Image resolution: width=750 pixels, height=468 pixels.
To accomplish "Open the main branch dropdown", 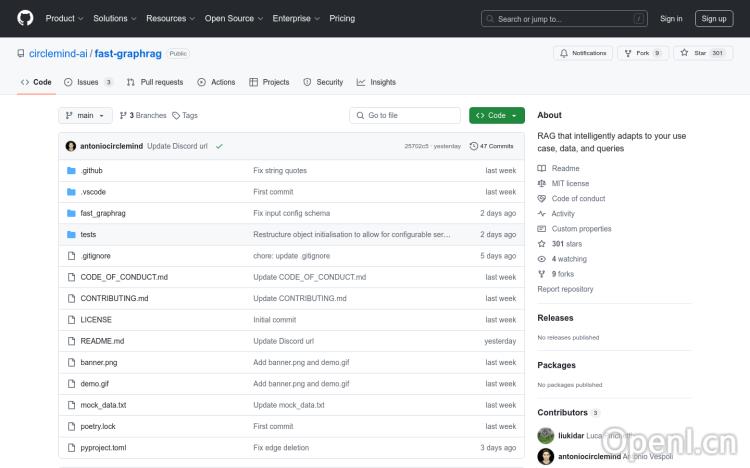I will coord(85,115).
